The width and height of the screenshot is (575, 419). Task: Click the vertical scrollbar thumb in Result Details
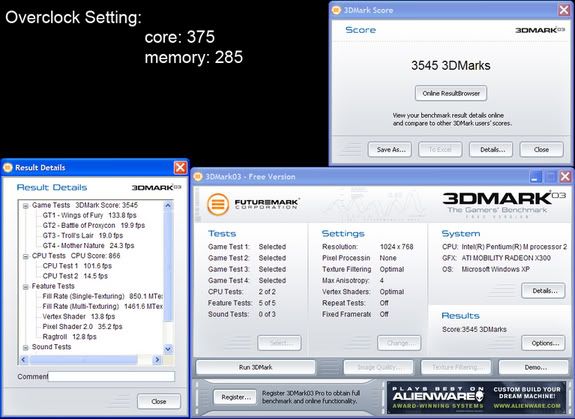pyautogui.click(x=168, y=266)
